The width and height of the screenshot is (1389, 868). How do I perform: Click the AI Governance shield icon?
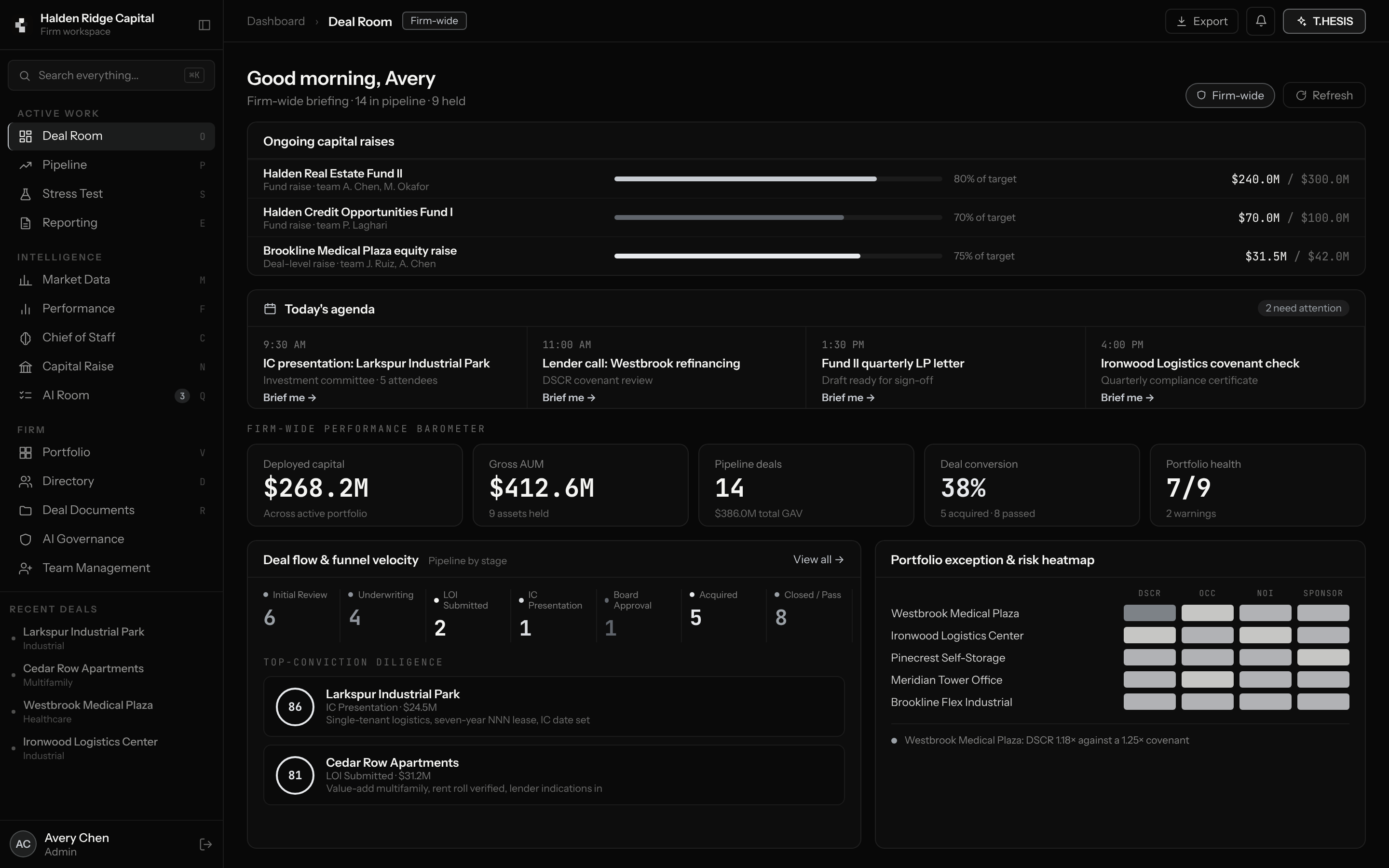coord(25,540)
